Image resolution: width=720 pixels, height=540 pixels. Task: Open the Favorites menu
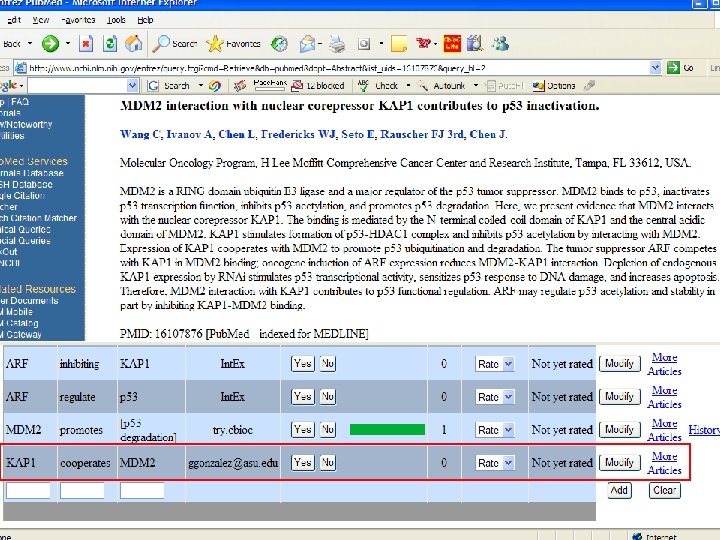pos(78,20)
